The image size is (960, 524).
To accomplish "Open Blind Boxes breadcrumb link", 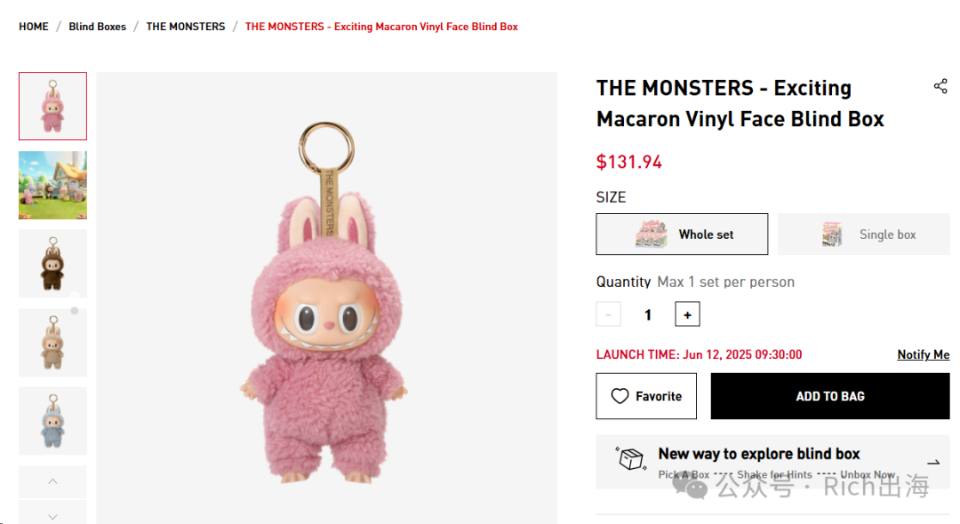I will click(97, 26).
